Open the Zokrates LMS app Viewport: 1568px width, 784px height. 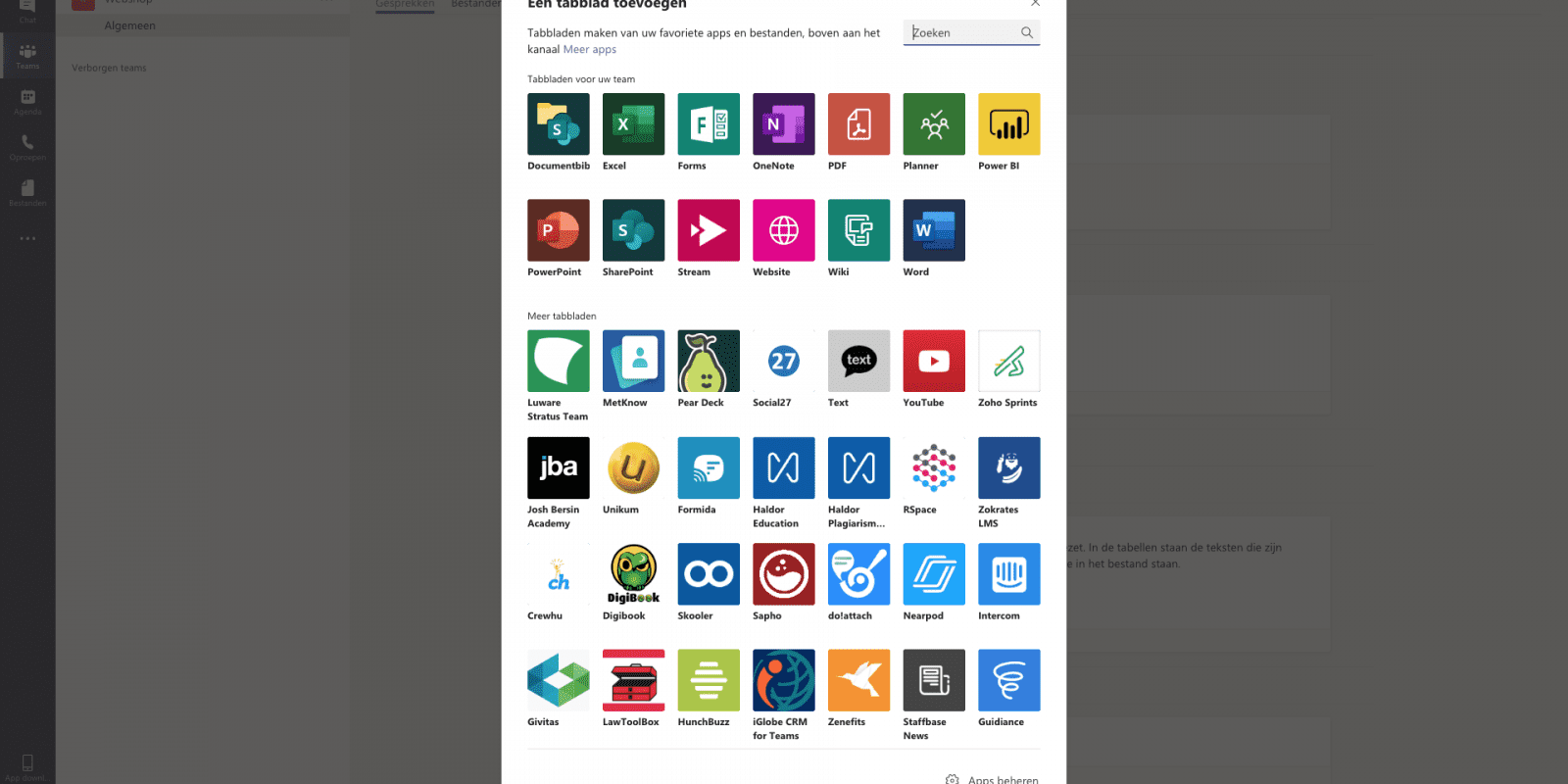(1009, 467)
